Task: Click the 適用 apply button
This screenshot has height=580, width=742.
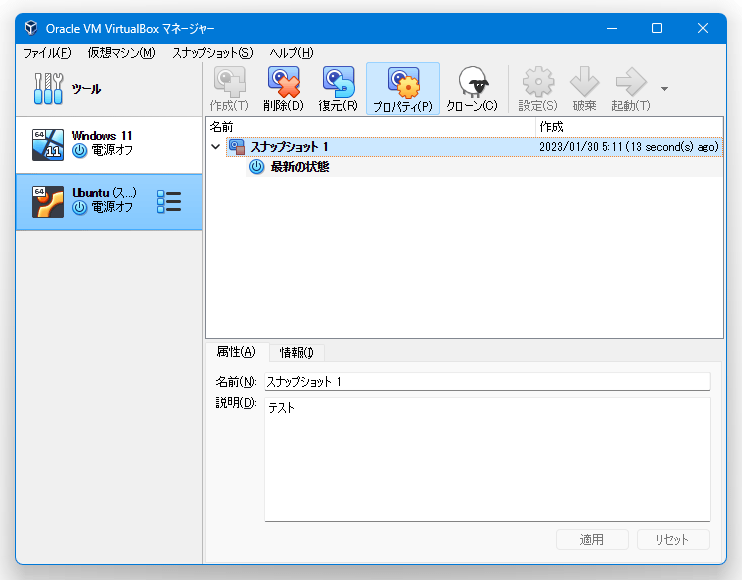Action: 592,539
